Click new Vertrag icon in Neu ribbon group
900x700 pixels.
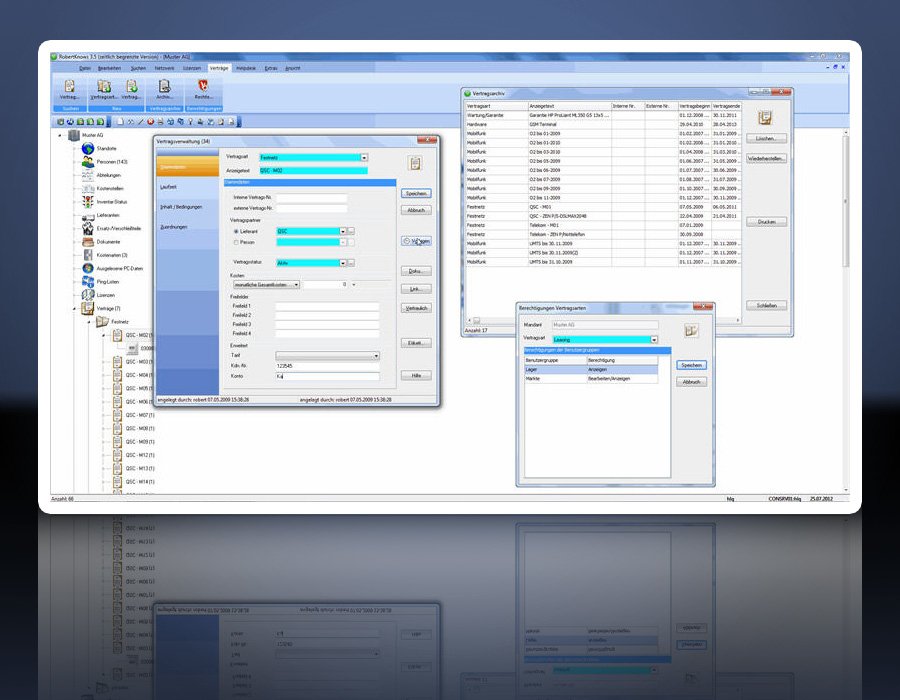pyautogui.click(x=131, y=87)
